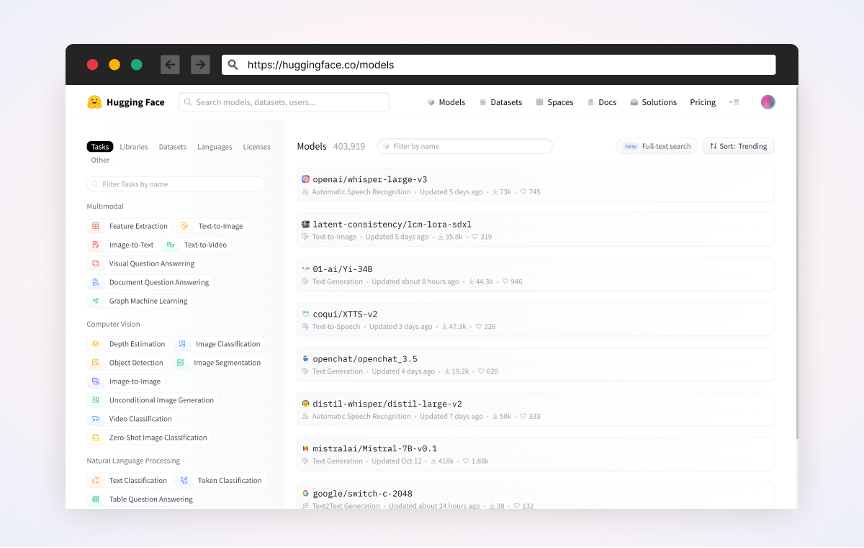Open openchat/openchat_3.5 model
The width and height of the screenshot is (864, 548).
pos(535,364)
